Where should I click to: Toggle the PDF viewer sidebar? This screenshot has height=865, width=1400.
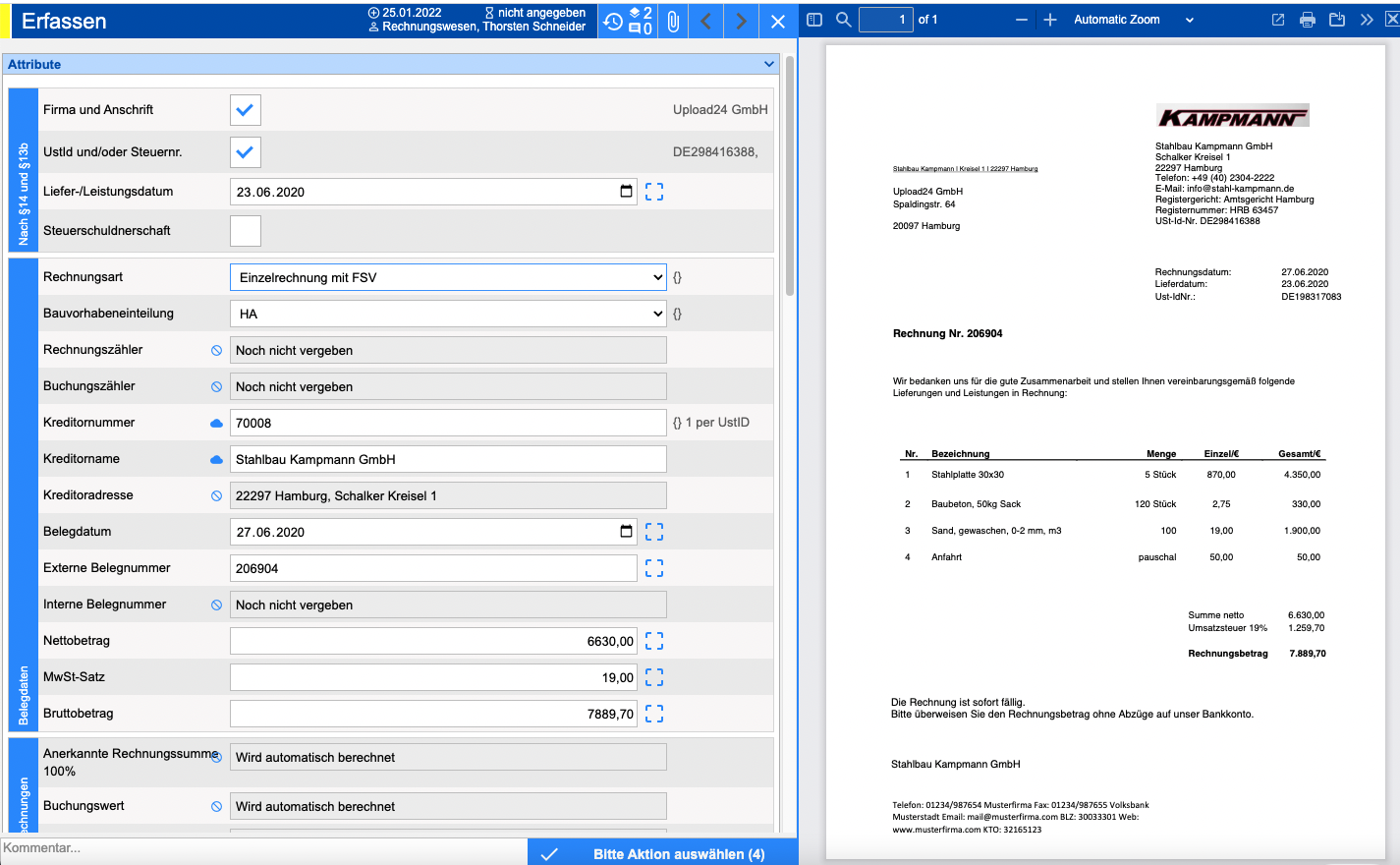814,20
